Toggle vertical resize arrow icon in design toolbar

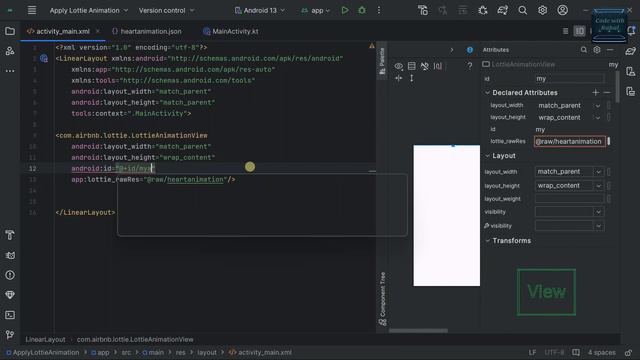point(411,78)
